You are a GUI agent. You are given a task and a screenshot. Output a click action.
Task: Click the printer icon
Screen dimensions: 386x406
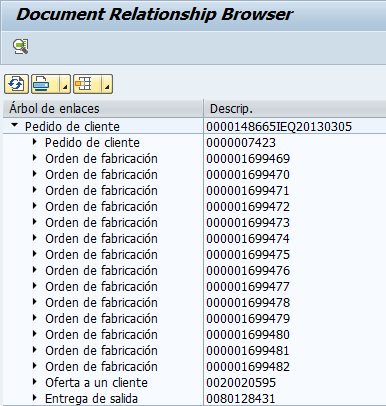point(41,84)
